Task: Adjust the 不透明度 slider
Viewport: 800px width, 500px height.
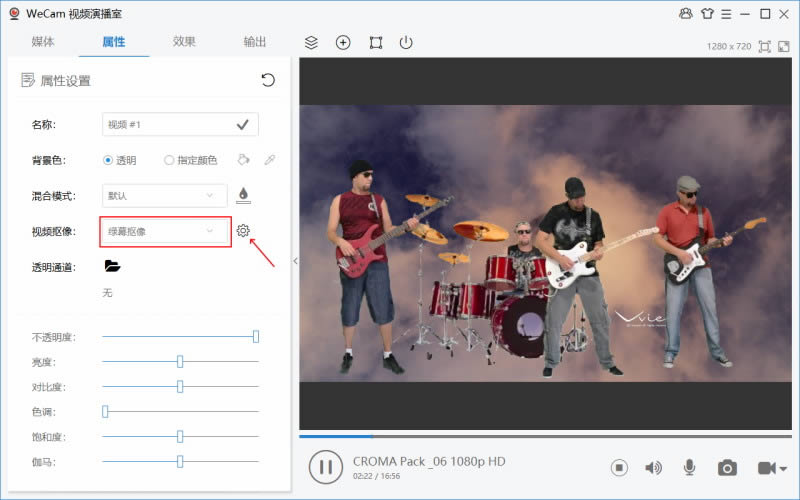Action: (180, 337)
